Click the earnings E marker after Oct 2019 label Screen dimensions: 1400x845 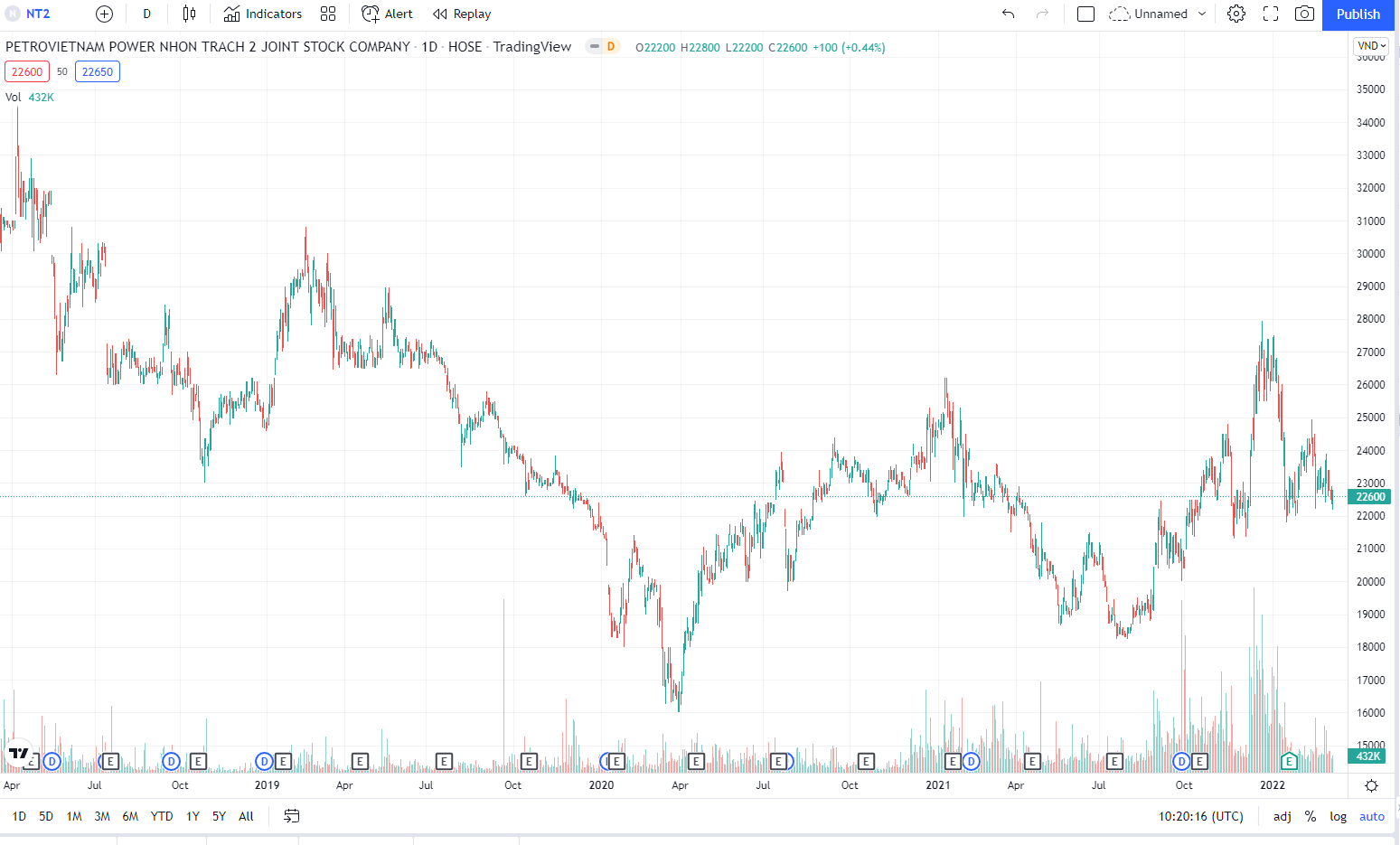pos(529,762)
